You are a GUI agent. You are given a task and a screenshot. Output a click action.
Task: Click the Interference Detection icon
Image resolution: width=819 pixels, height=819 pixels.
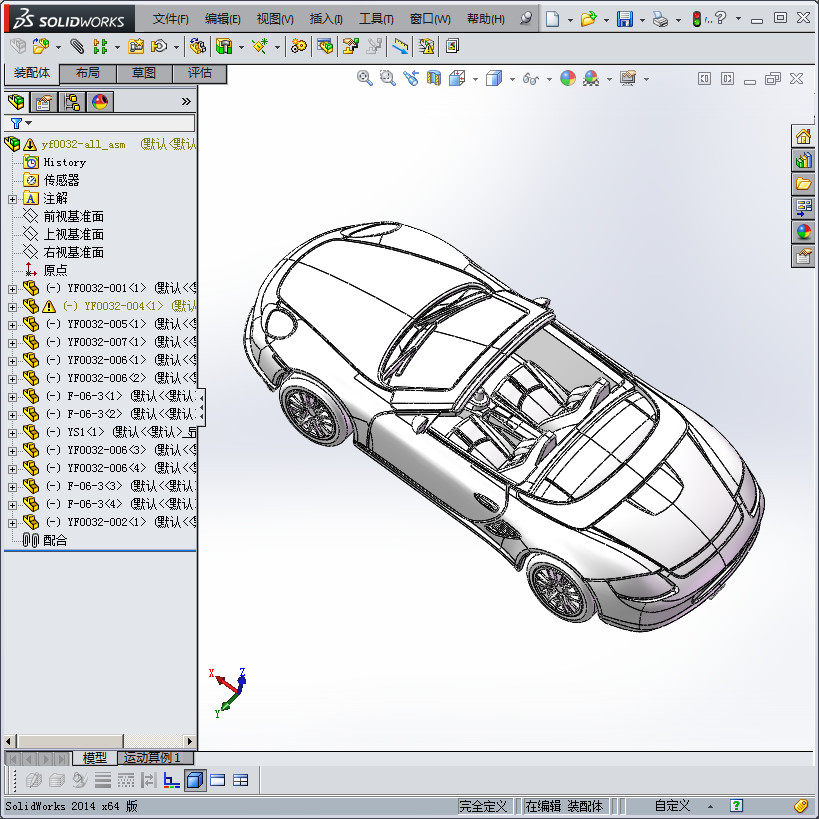426,46
